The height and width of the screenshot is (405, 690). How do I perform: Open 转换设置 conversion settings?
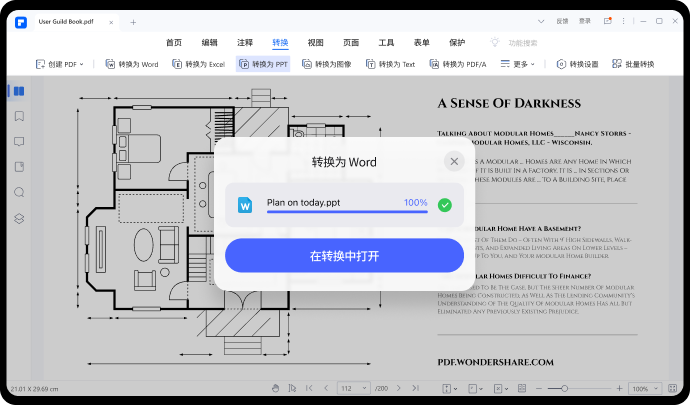click(x=577, y=64)
